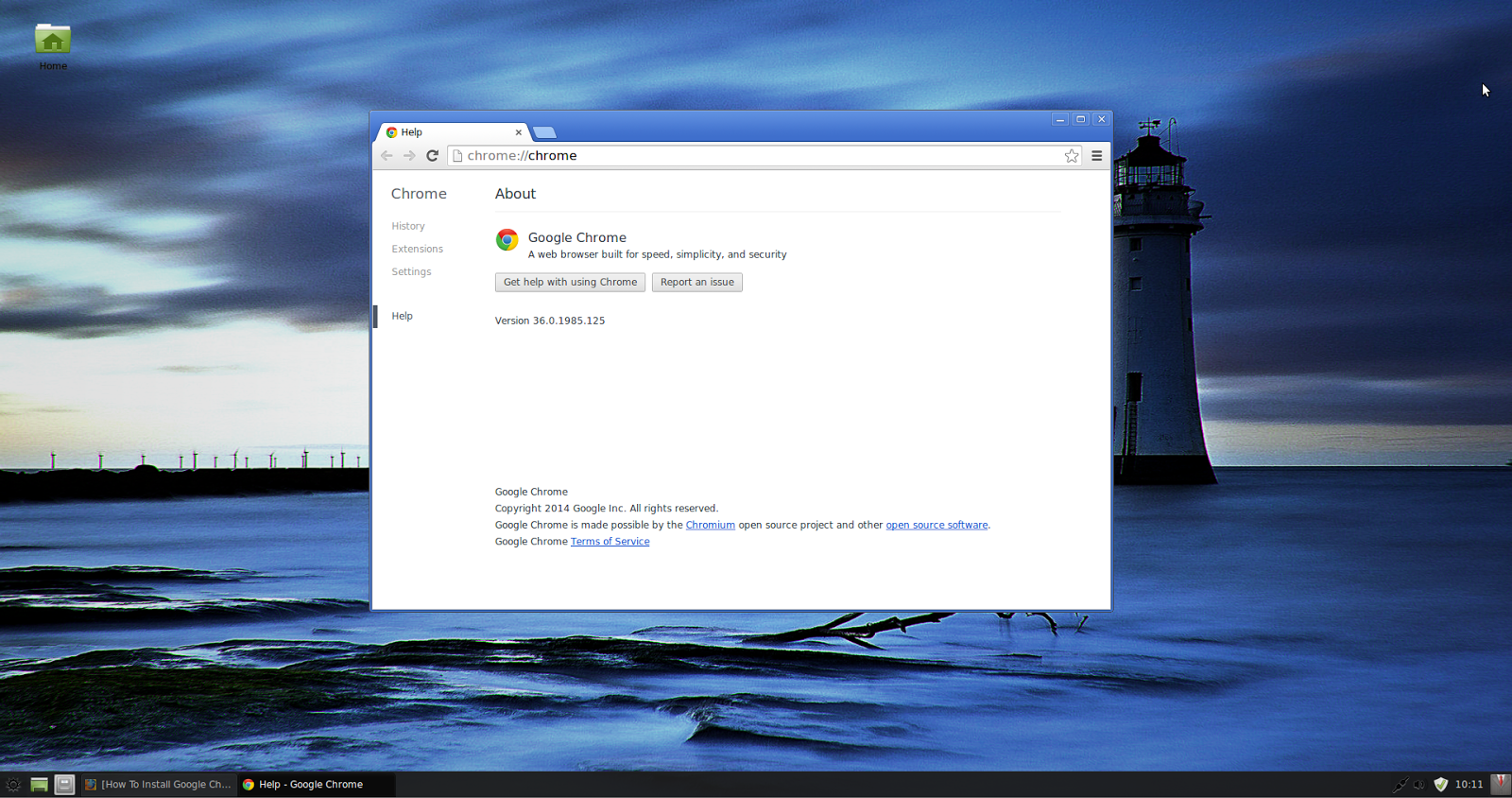Reload the current Chrome page

(x=433, y=155)
